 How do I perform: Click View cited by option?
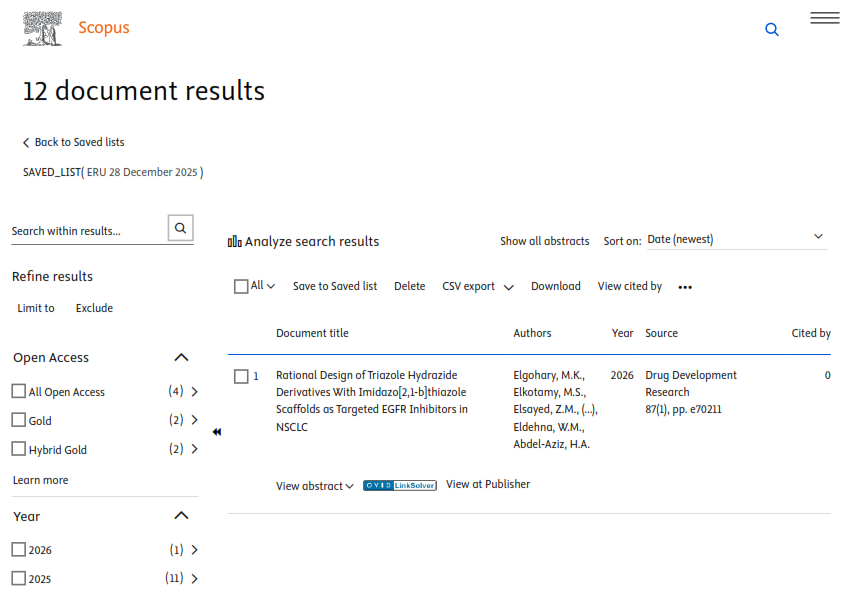pyautogui.click(x=629, y=286)
